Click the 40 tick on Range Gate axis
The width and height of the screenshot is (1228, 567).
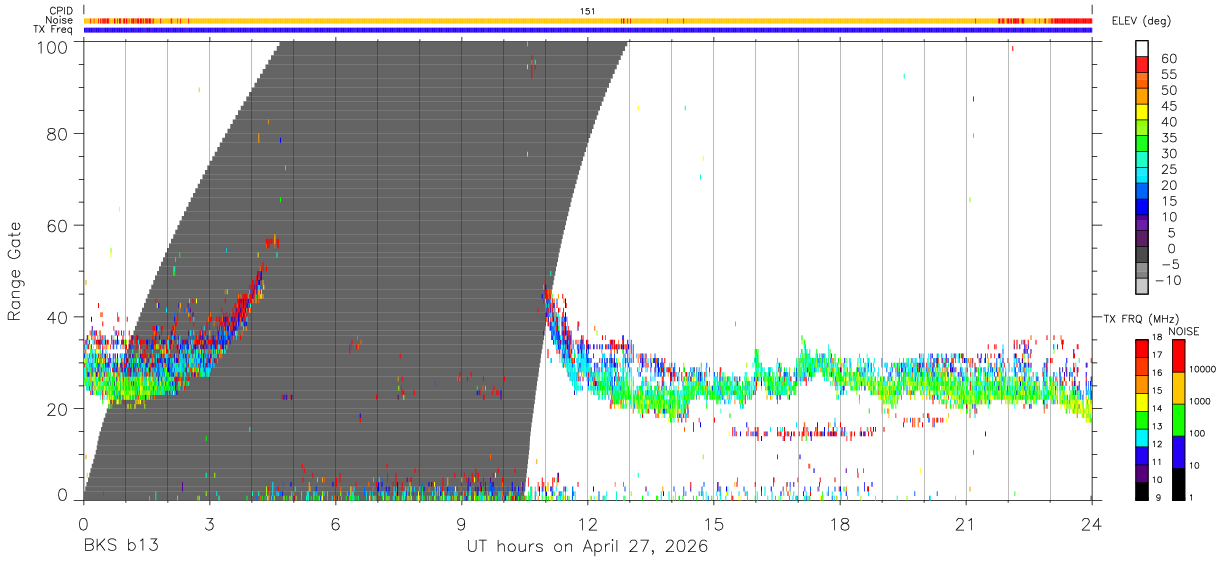click(59, 318)
